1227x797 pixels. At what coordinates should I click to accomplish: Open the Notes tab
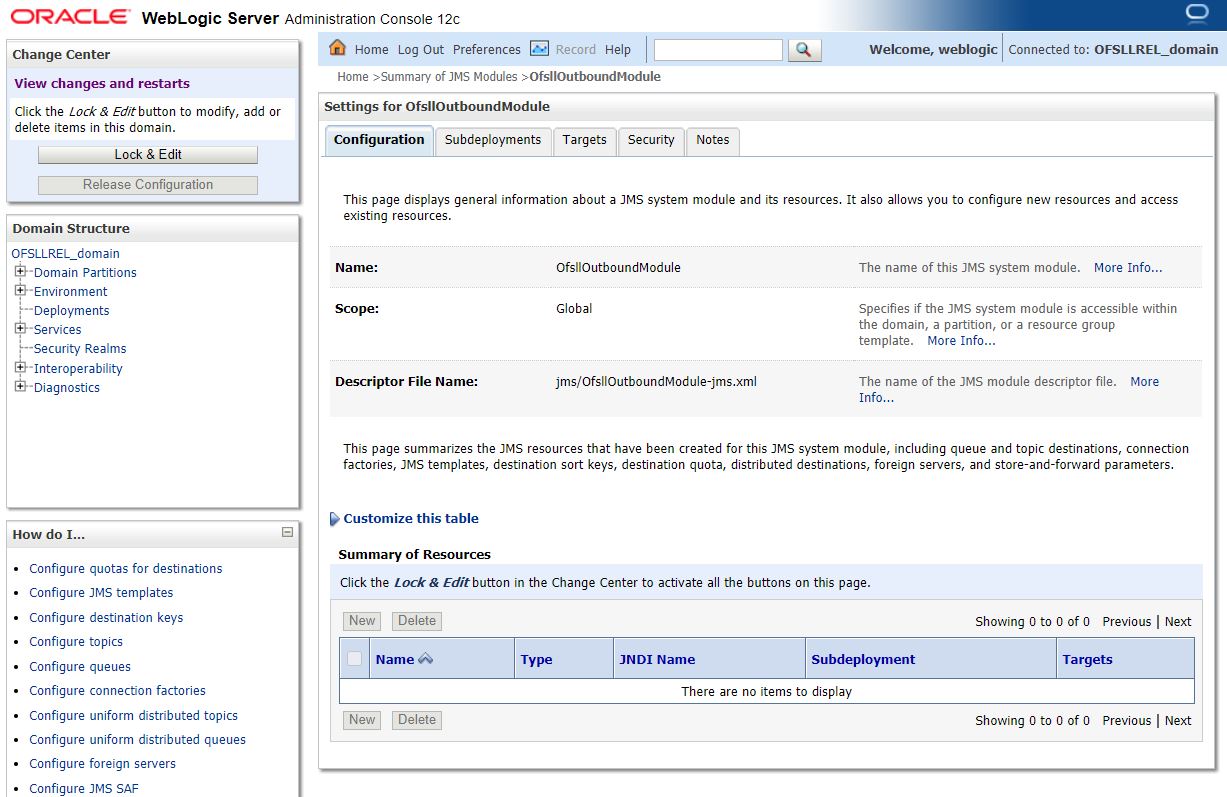click(713, 140)
